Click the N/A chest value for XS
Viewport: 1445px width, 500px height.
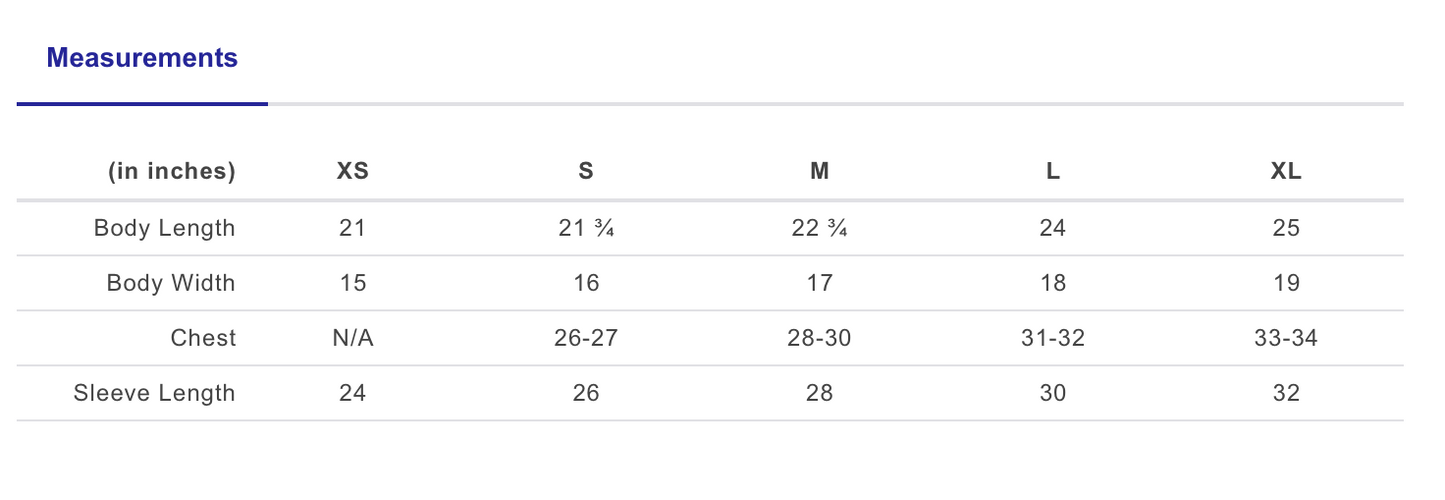(x=353, y=338)
